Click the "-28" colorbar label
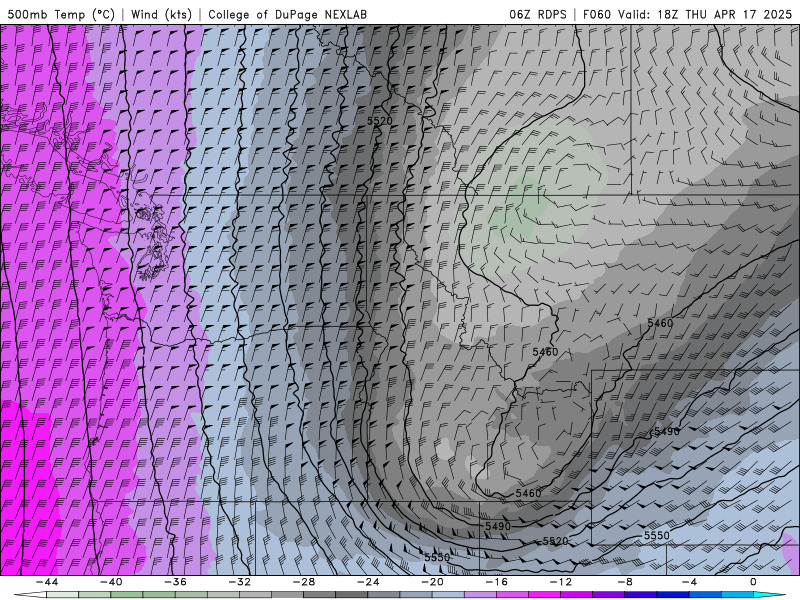The image size is (800, 600). click(304, 582)
